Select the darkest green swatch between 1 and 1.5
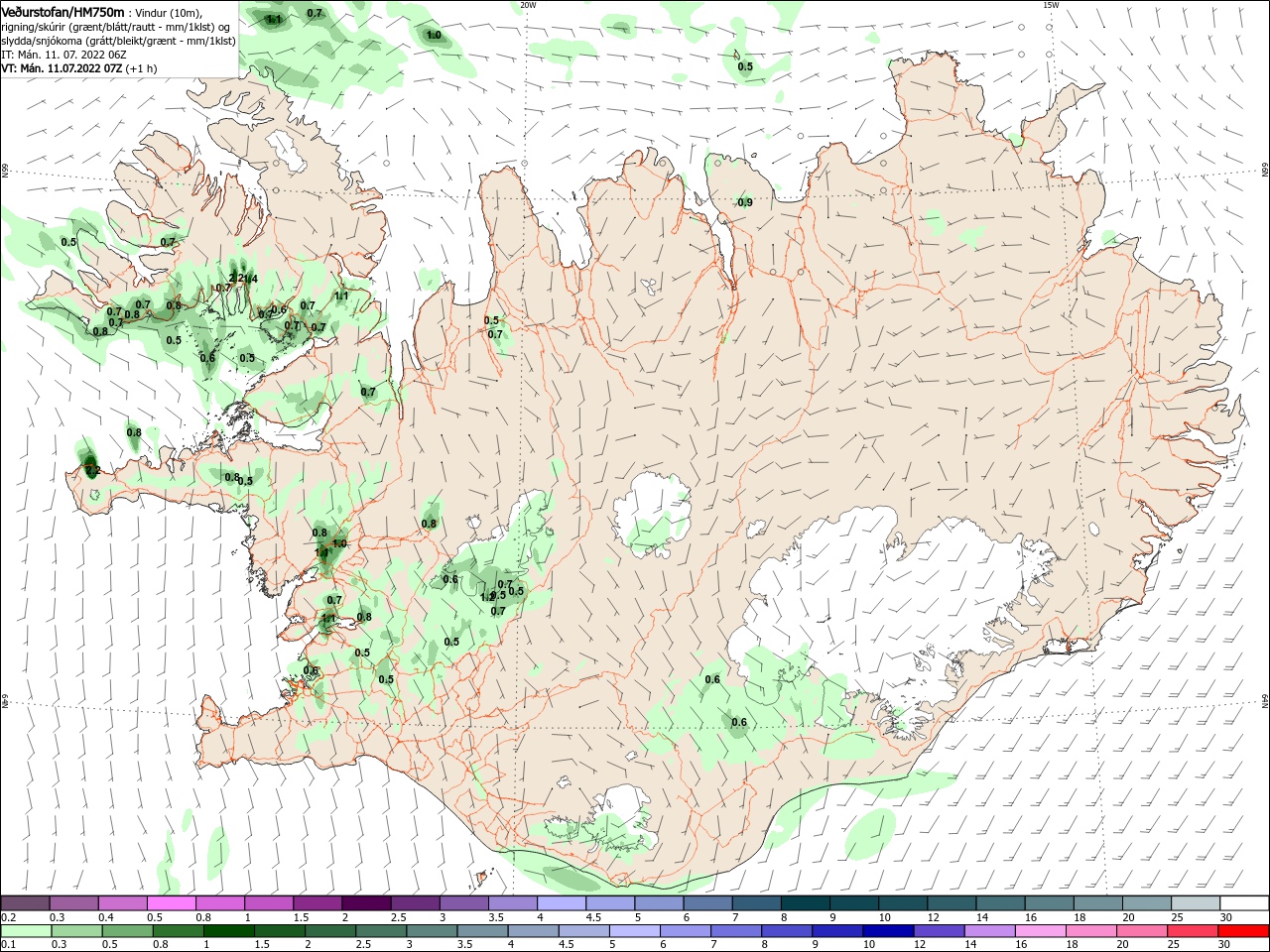 coord(227,931)
